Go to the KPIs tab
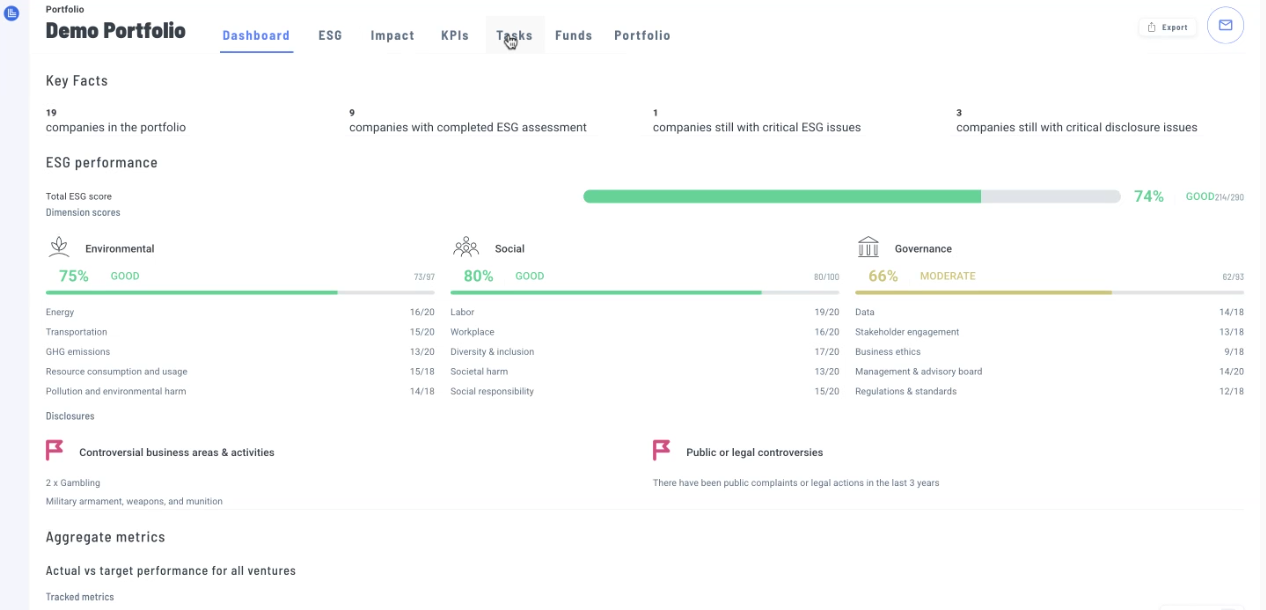 455,36
